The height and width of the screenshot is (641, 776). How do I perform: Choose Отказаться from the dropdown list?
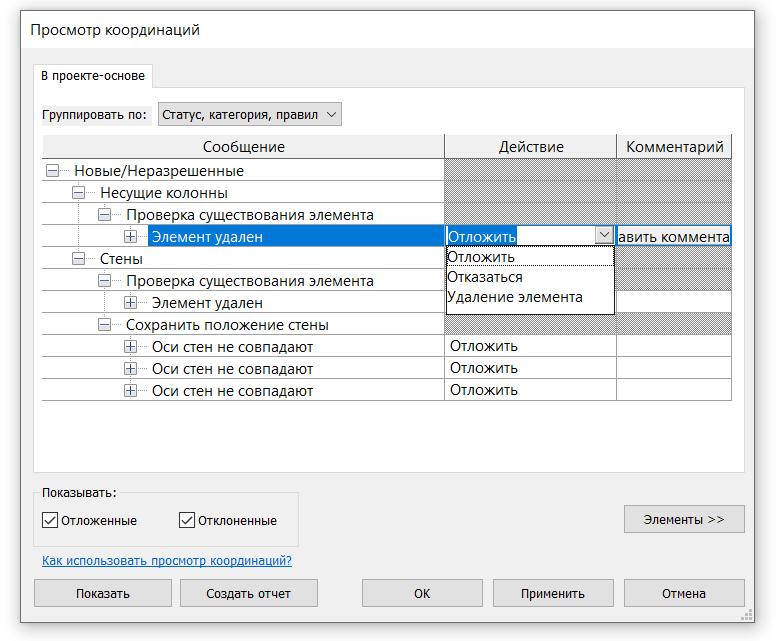pyautogui.click(x=485, y=277)
